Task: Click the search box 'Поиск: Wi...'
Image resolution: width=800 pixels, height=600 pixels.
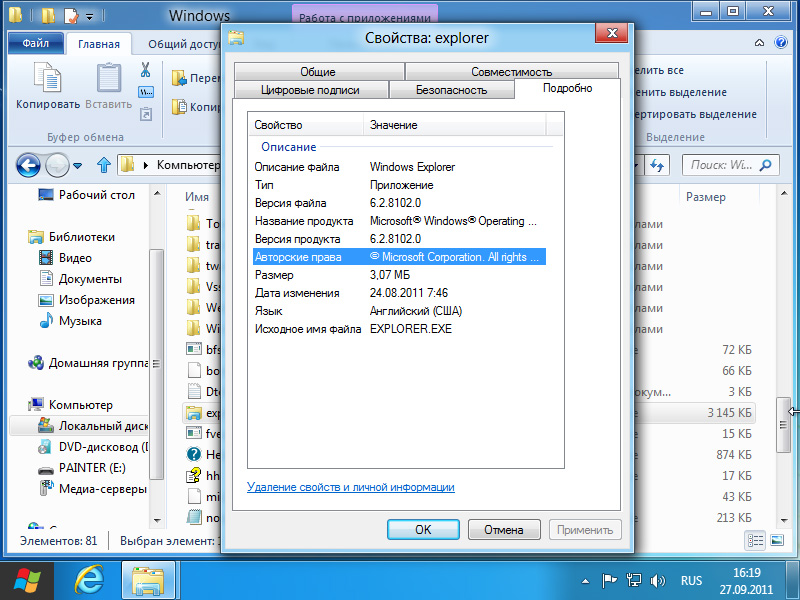Action: (x=731, y=165)
